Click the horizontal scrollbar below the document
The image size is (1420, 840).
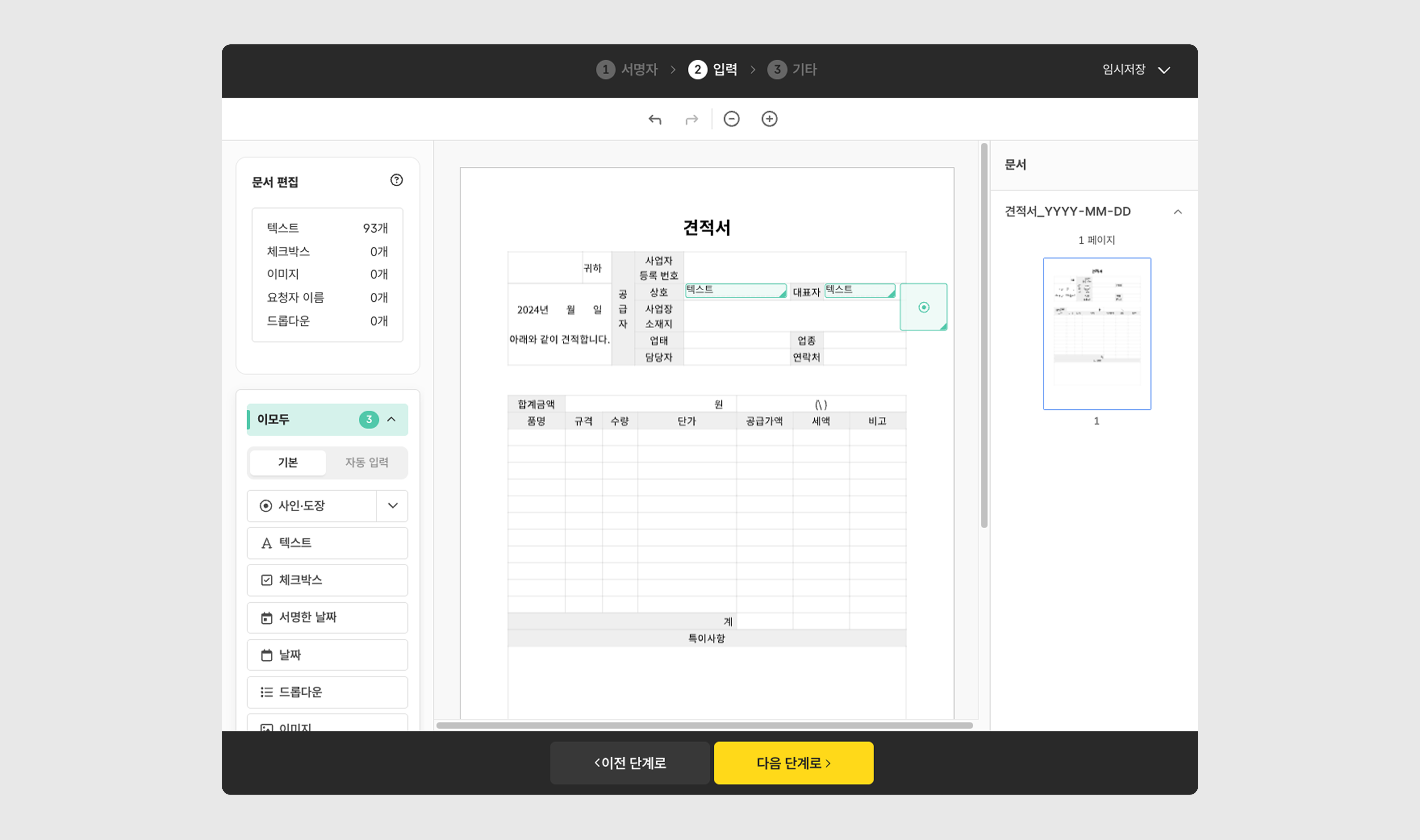(x=704, y=726)
